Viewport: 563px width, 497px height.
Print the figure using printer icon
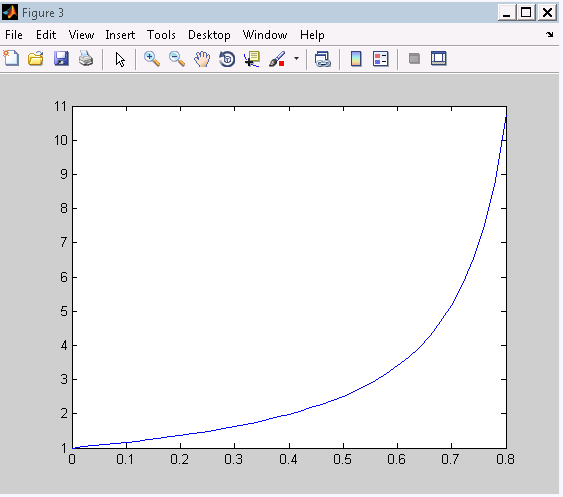86,59
